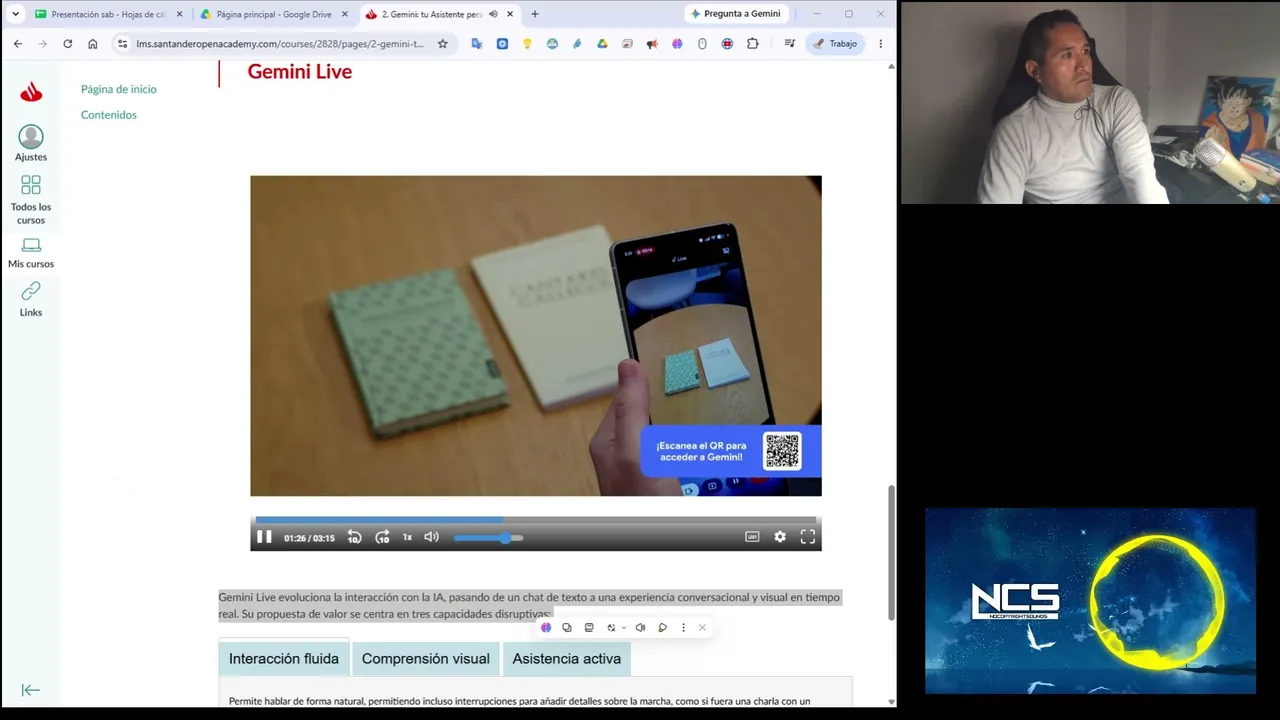Open the Chrome three-dot menu
The height and width of the screenshot is (720, 1280).
click(880, 44)
